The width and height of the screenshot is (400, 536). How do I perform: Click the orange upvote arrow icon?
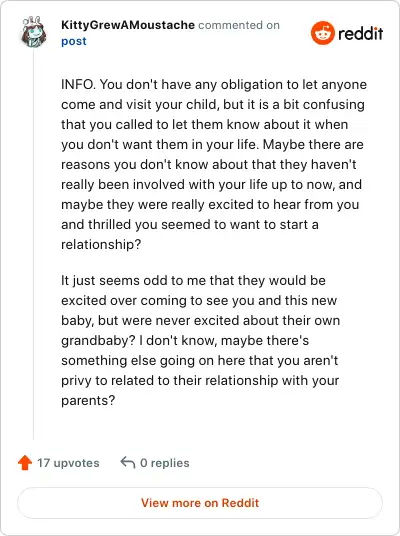[25, 463]
